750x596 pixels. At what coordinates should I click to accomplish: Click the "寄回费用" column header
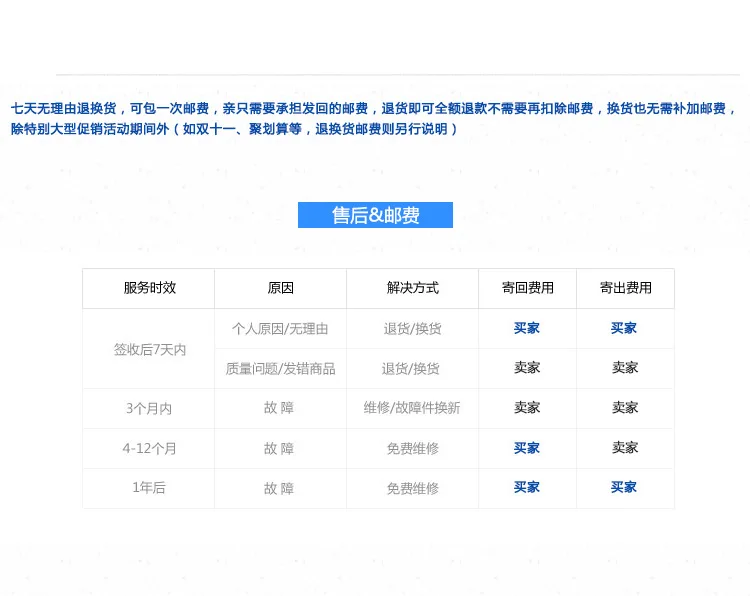[528, 287]
